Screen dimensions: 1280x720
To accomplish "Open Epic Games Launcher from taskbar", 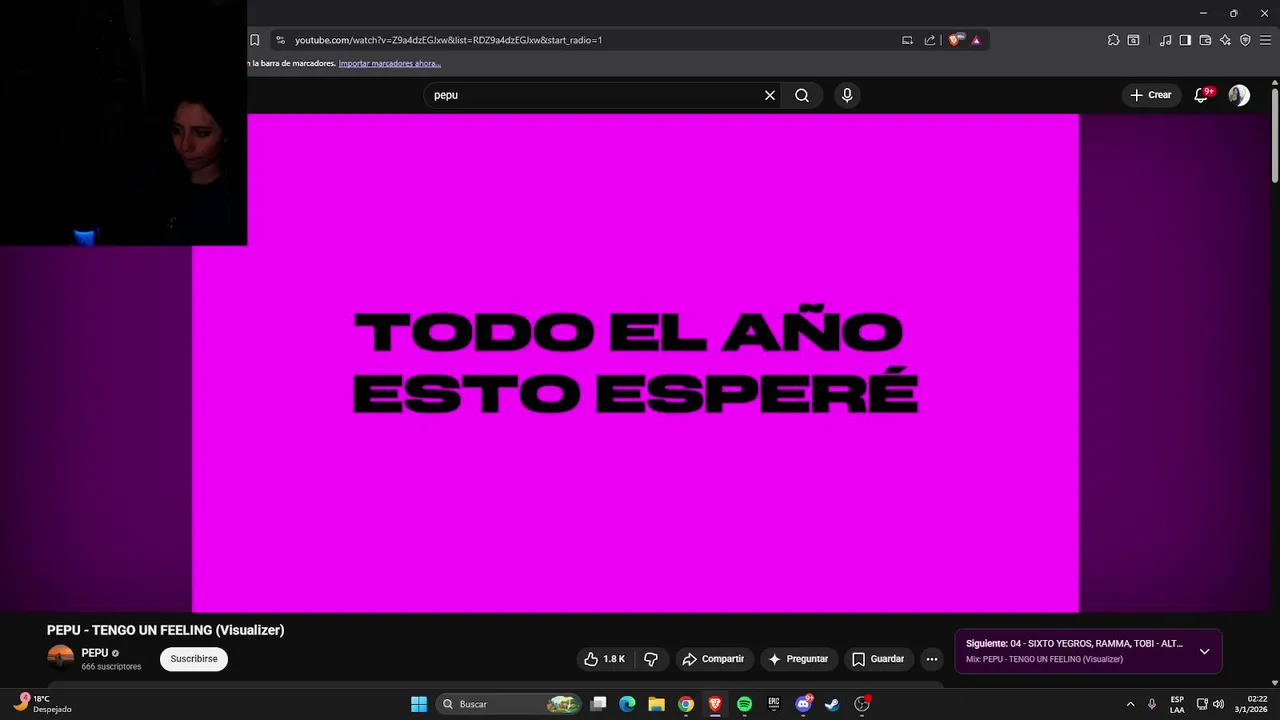I will (x=773, y=704).
